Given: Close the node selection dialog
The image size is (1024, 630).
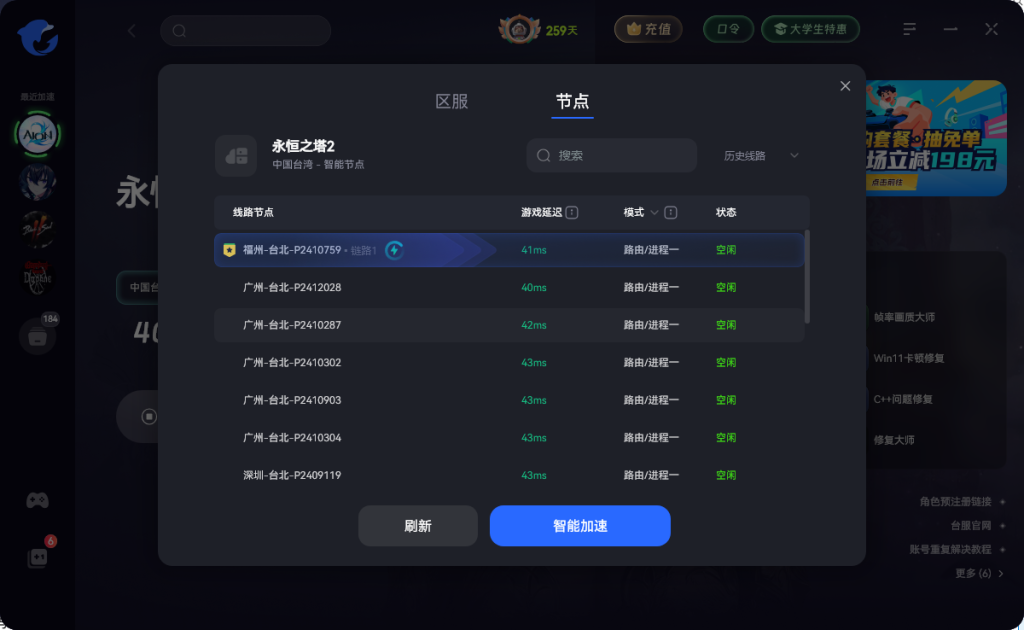Looking at the screenshot, I should click(x=845, y=86).
